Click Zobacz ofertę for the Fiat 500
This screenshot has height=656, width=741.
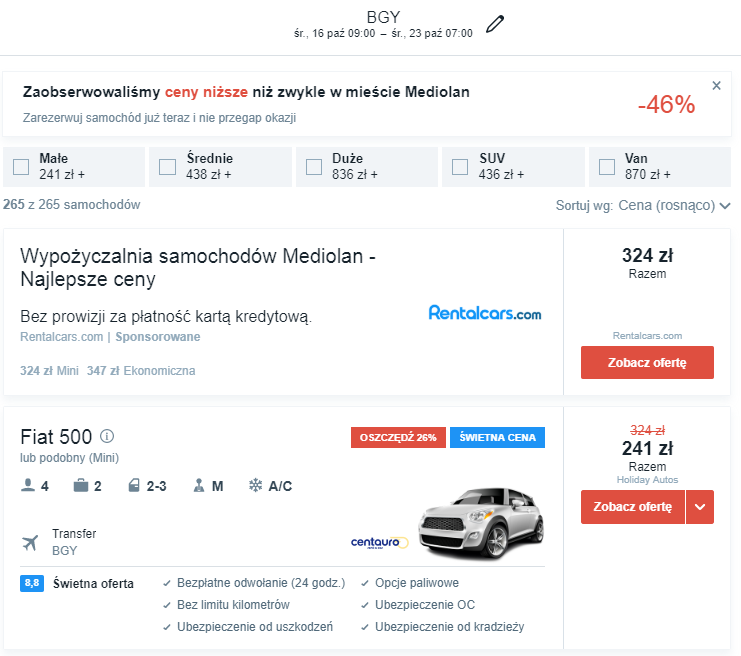[x=632, y=507]
